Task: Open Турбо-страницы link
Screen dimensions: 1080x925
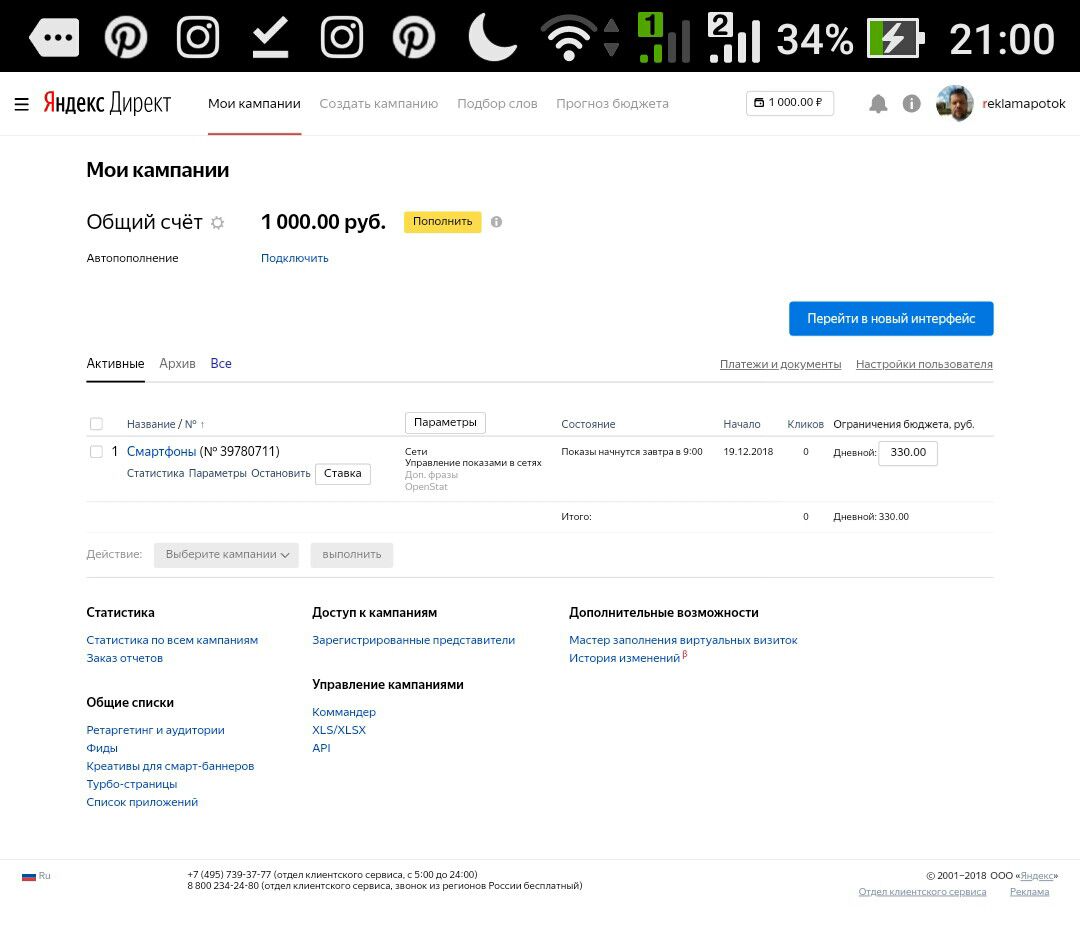Action: (x=132, y=784)
